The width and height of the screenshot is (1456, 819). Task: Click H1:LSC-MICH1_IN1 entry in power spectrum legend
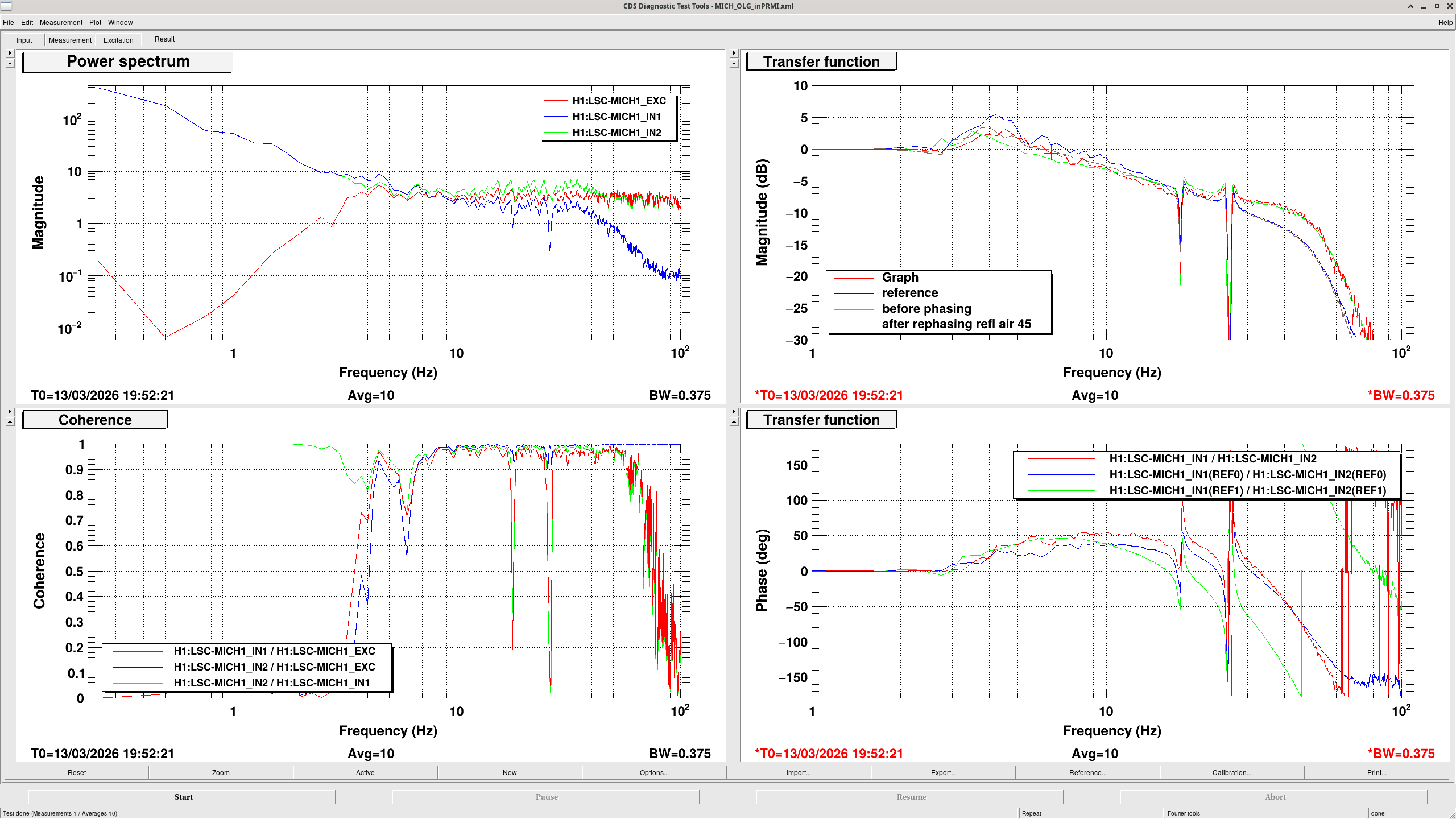click(617, 117)
